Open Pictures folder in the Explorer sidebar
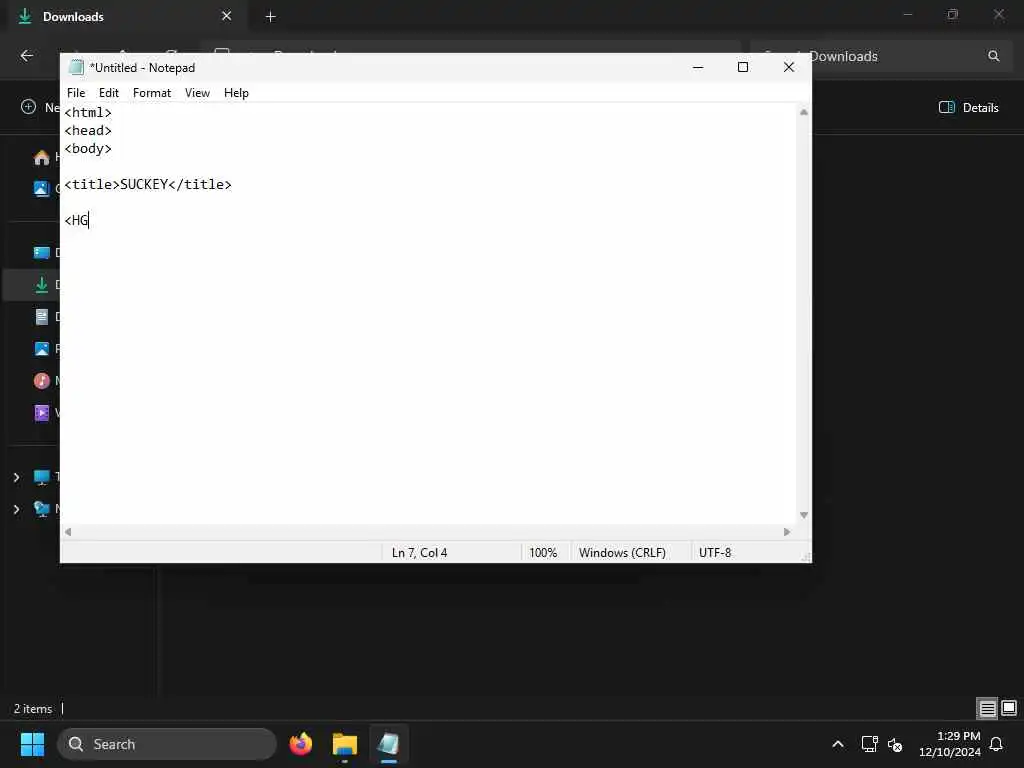Screen dimensions: 1024x768 coord(42,349)
